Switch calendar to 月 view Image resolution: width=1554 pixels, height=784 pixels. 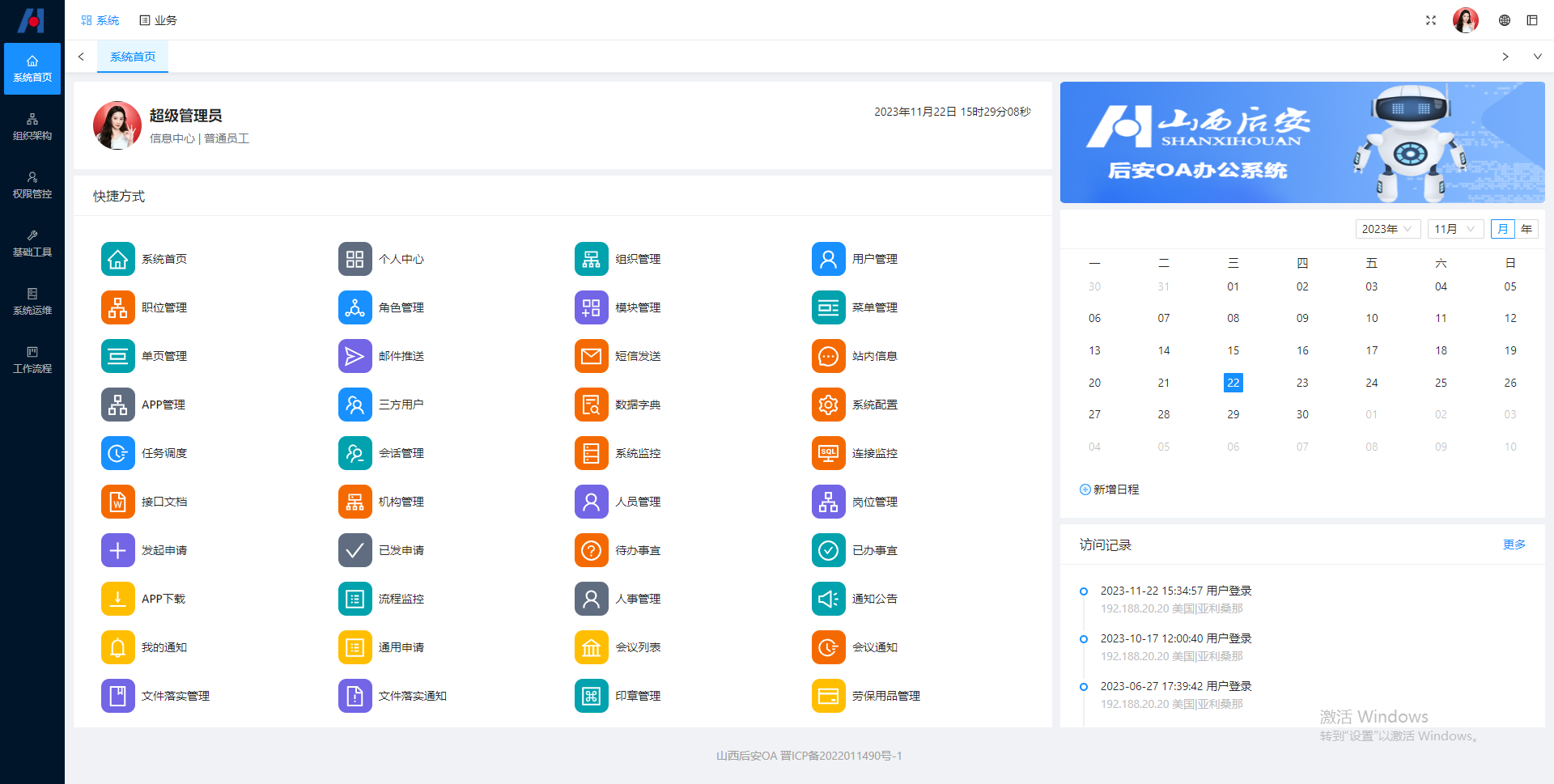pos(1502,229)
